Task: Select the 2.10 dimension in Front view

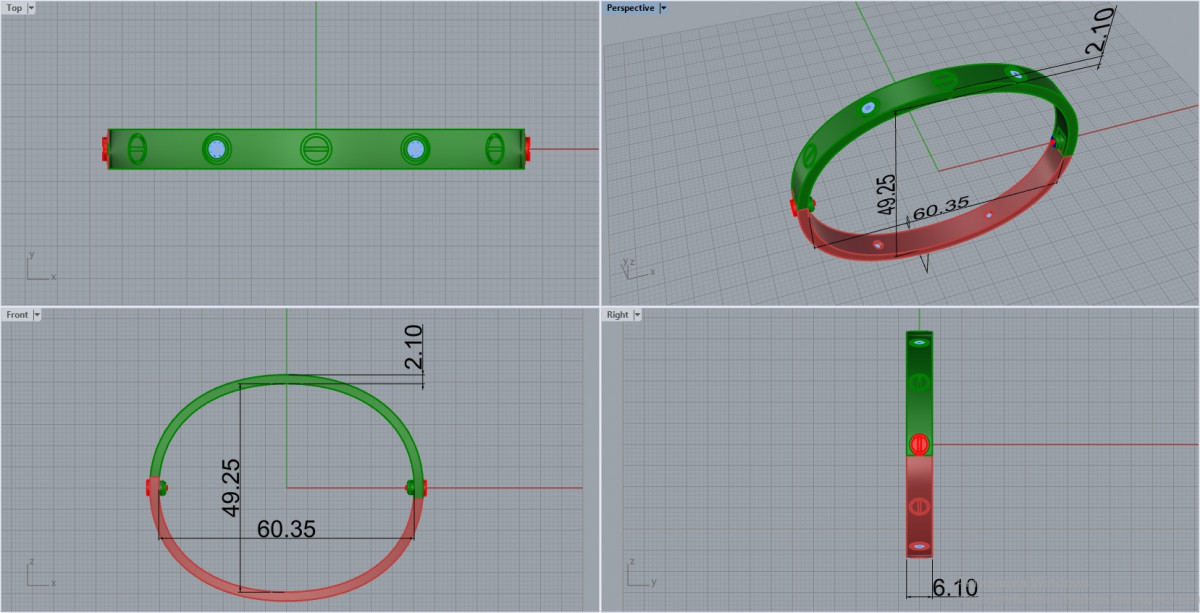Action: click(x=413, y=347)
